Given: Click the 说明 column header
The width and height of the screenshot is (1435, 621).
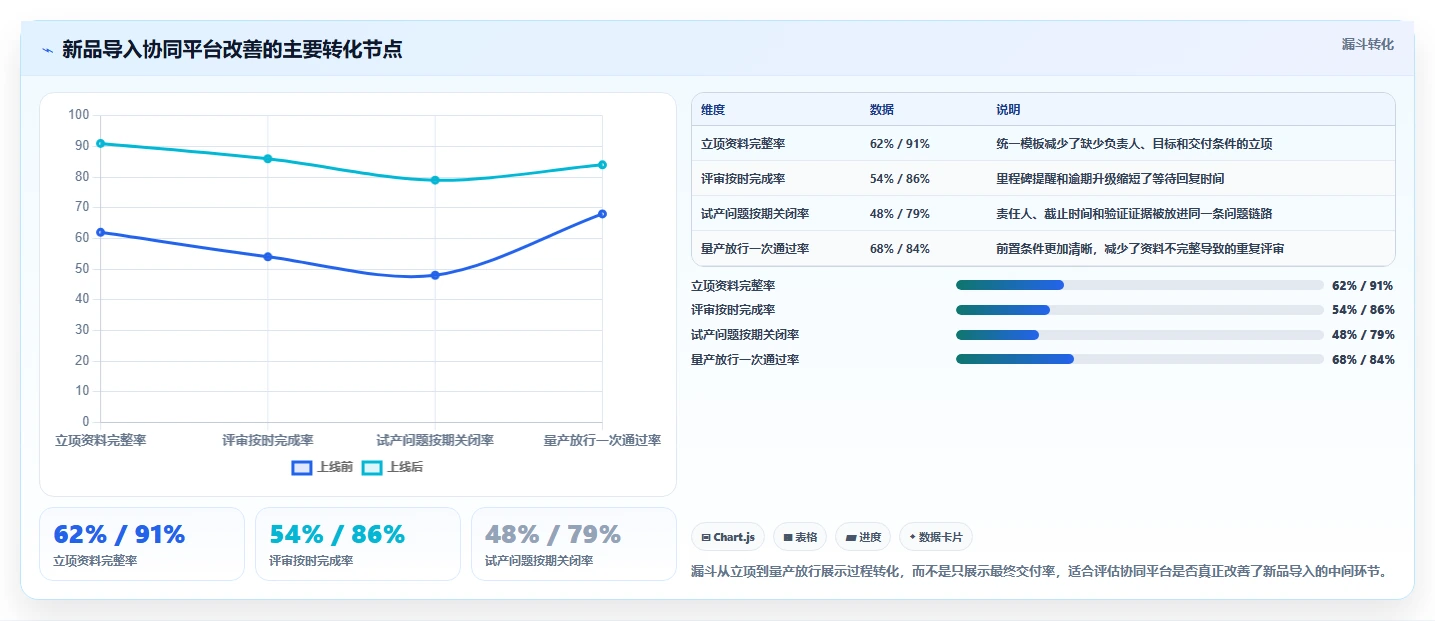Looking at the screenshot, I should click(x=1008, y=109).
